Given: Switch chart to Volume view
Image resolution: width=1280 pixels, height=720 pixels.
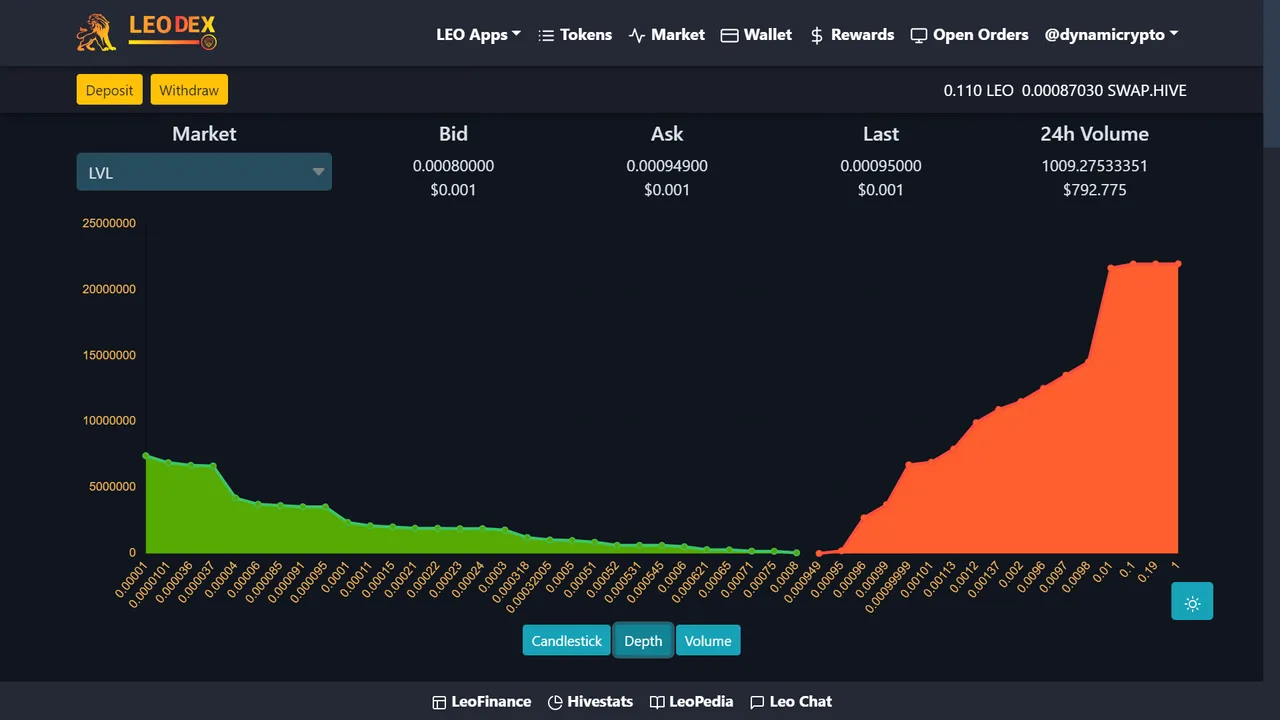Looking at the screenshot, I should 708,641.
